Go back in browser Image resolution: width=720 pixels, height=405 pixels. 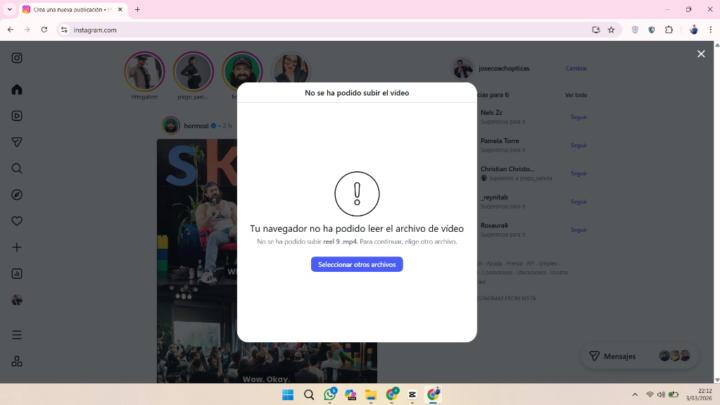click(x=11, y=30)
